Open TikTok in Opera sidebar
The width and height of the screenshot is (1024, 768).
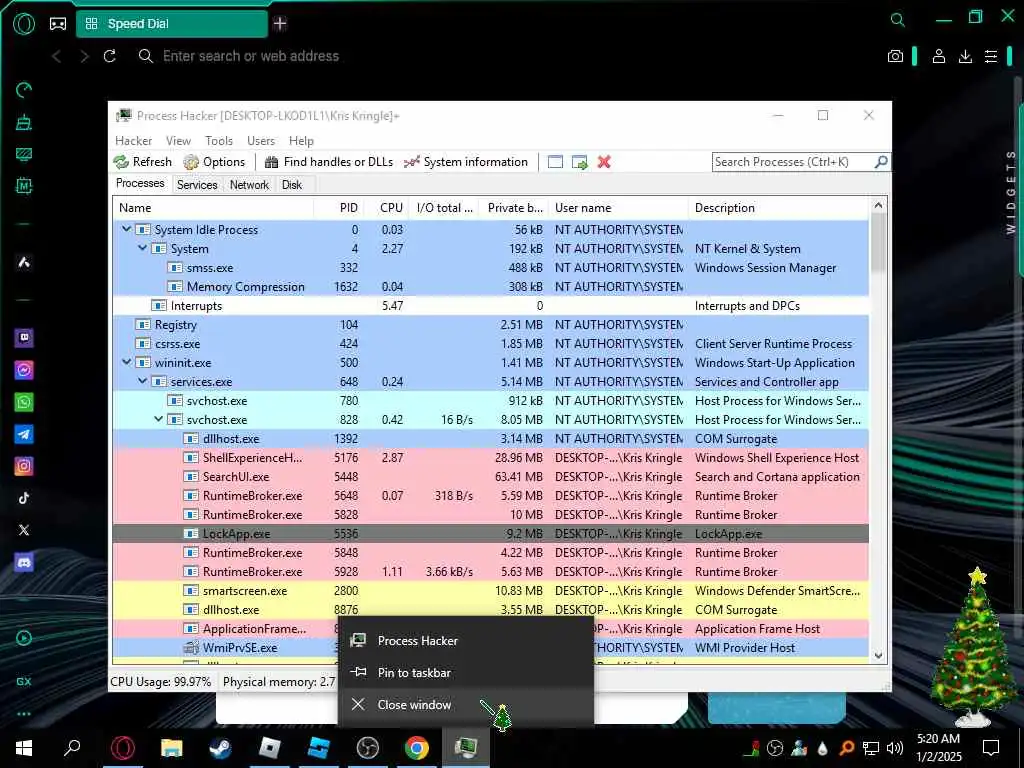point(24,498)
